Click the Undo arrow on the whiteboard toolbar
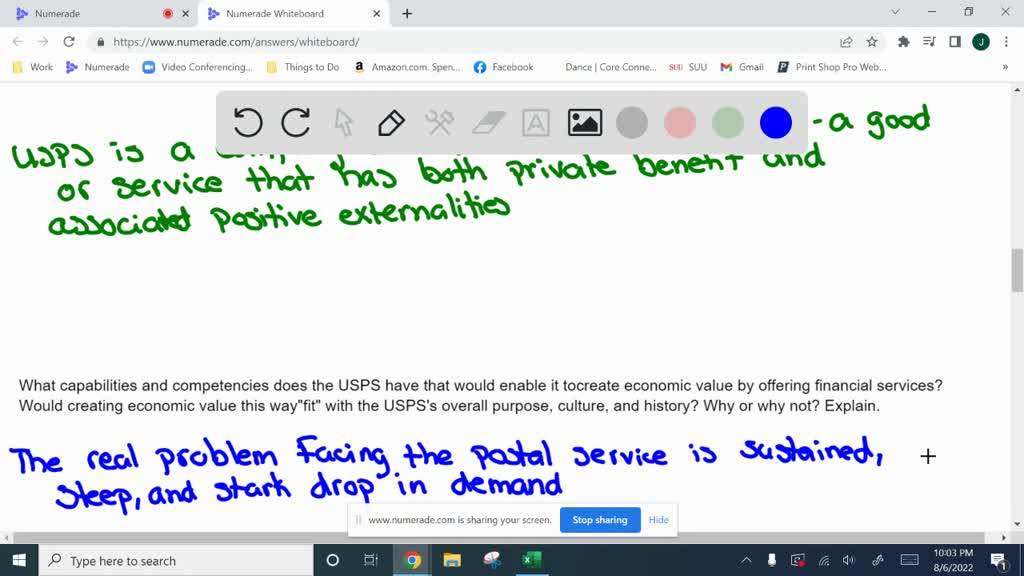 click(x=248, y=122)
